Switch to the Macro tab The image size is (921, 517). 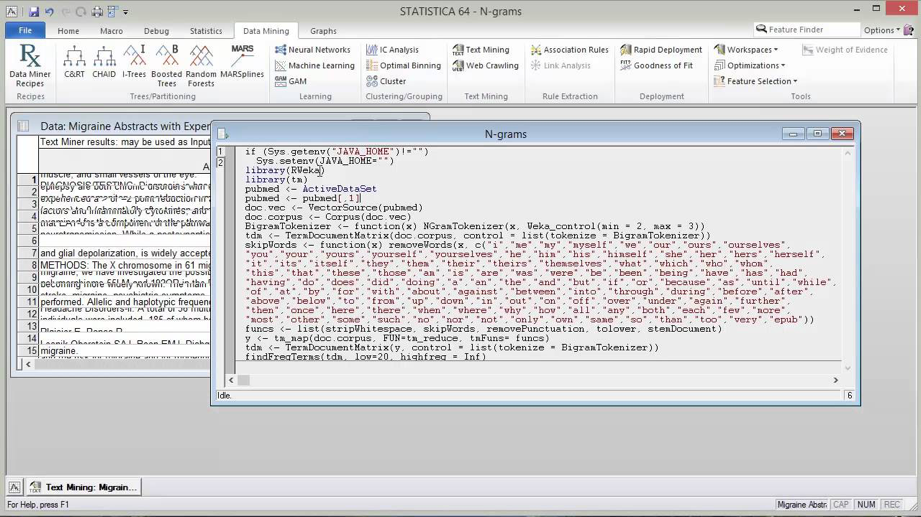(x=112, y=31)
